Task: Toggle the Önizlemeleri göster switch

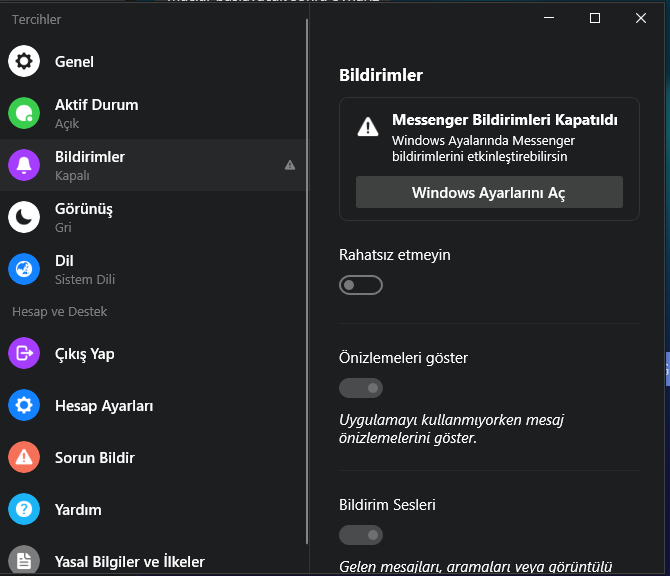Action: [361, 388]
